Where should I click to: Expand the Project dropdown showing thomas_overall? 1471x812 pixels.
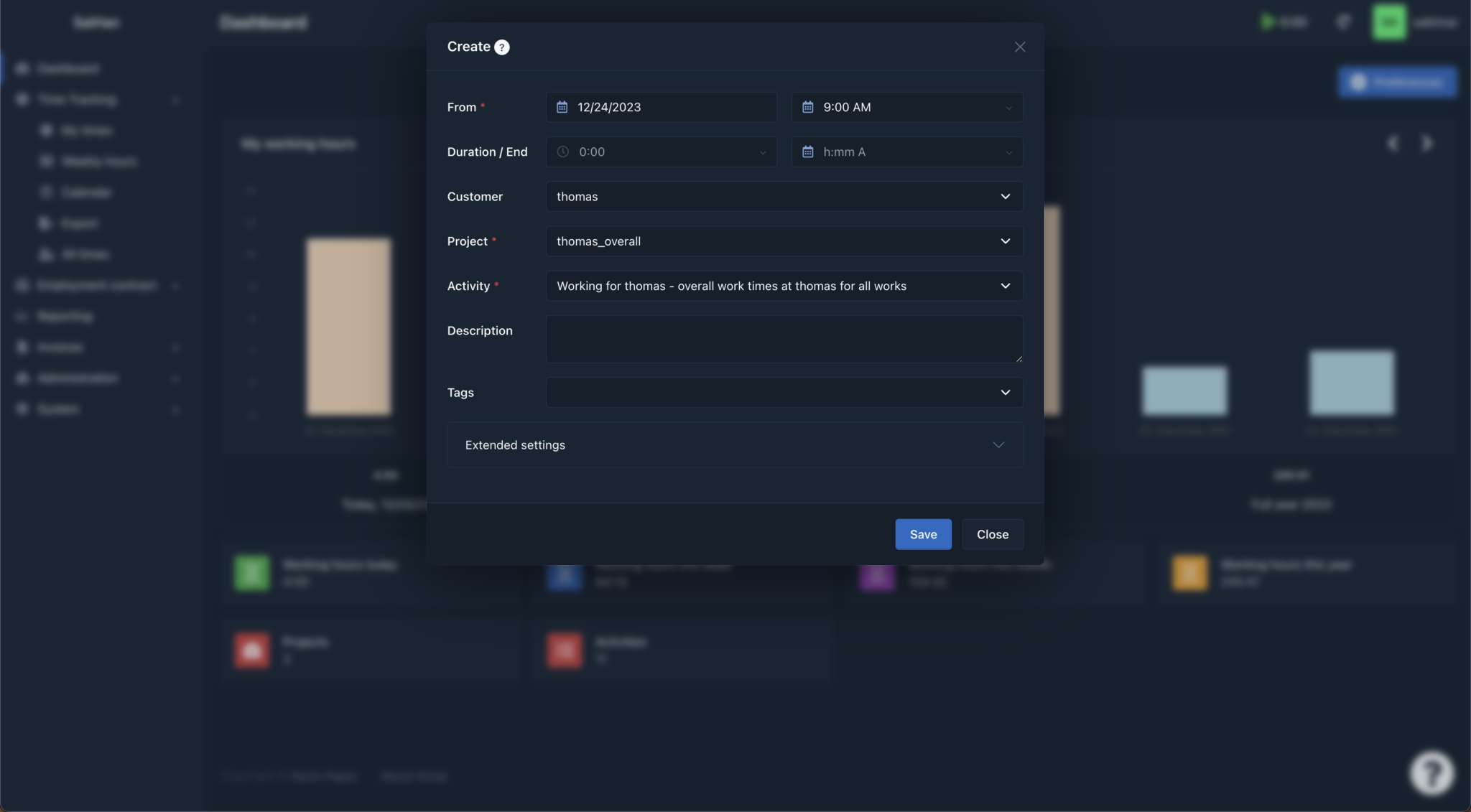(784, 241)
